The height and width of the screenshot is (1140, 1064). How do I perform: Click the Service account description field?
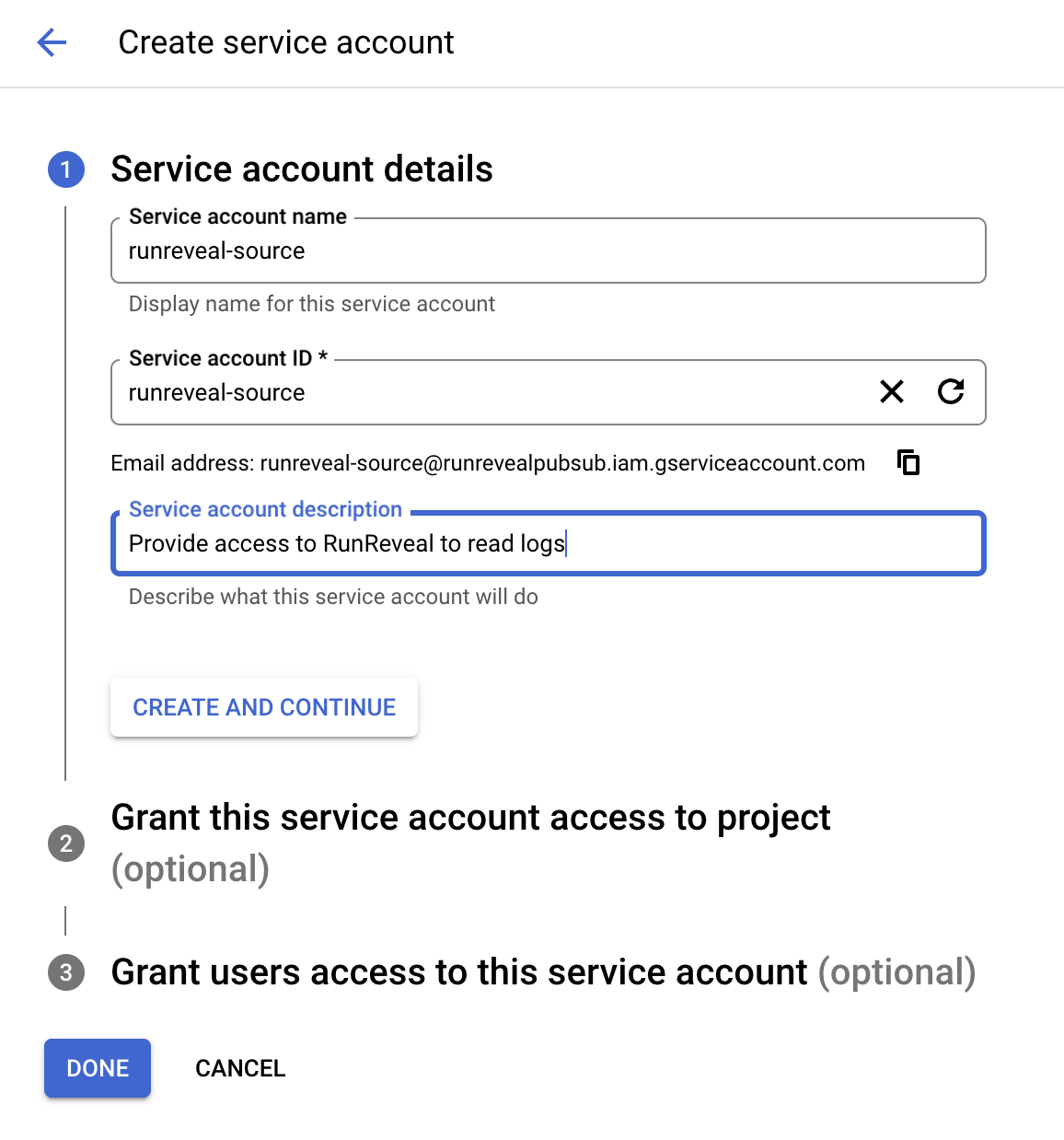point(548,543)
